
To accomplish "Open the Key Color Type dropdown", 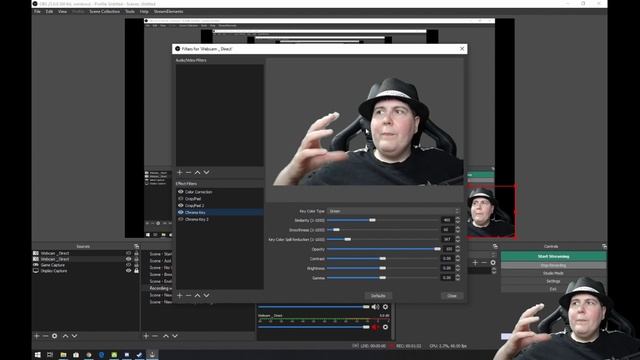I will click(393, 211).
